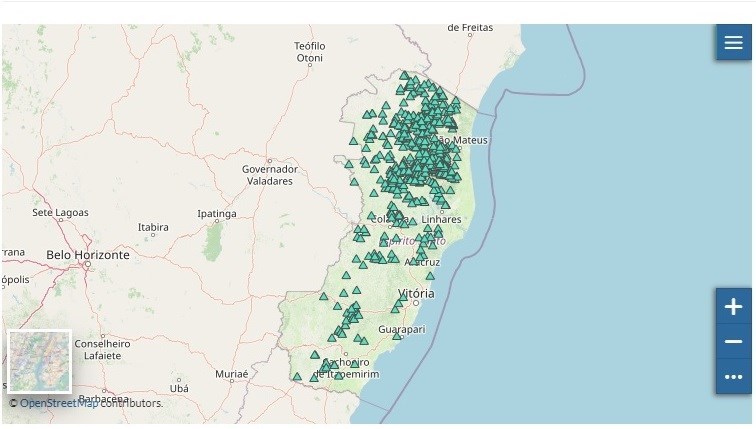Zoom out with the minus button

point(733,342)
